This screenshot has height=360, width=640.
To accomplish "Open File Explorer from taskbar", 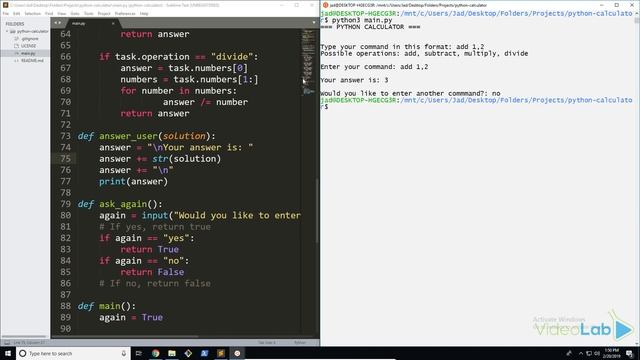I will coord(172,353).
